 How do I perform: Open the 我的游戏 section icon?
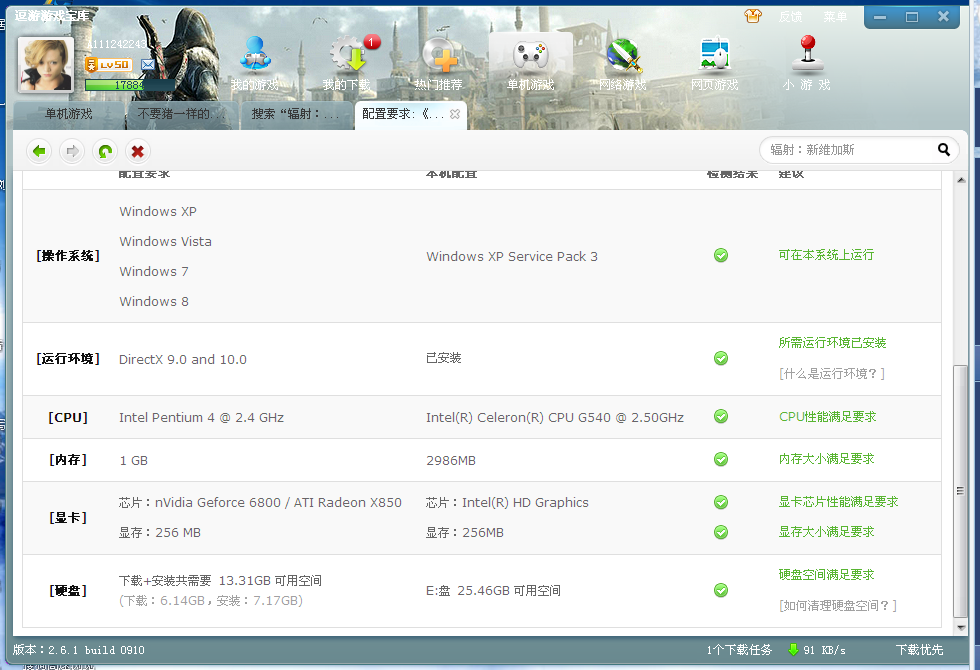(254, 54)
